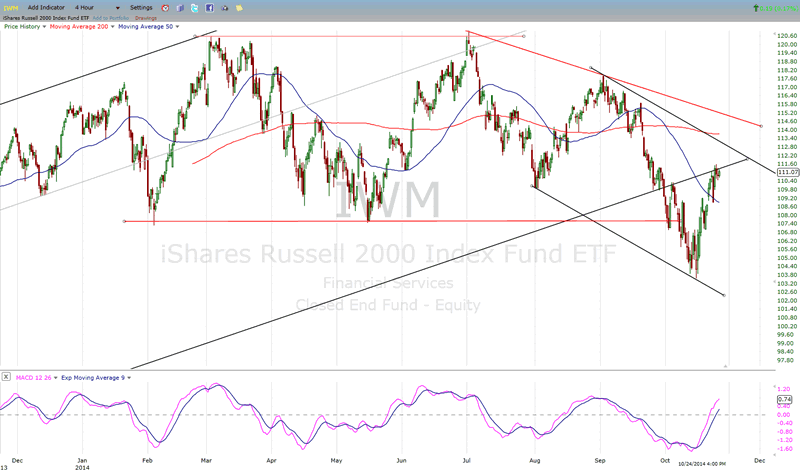
Task: Click the current price tag 111.07
Action: click(787, 172)
